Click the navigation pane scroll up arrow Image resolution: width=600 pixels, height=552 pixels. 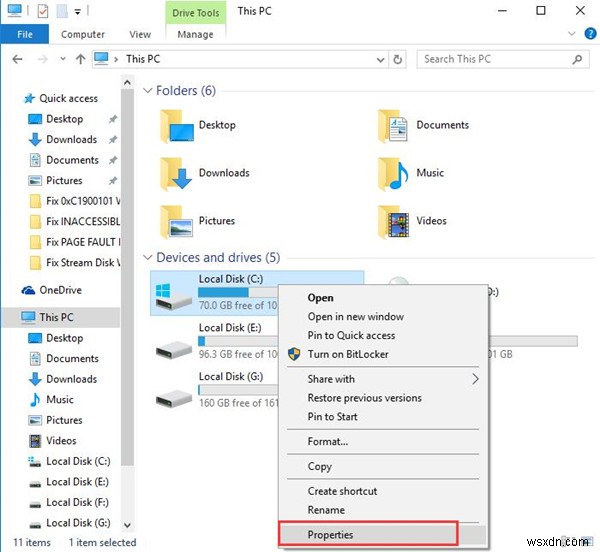[x=127, y=82]
